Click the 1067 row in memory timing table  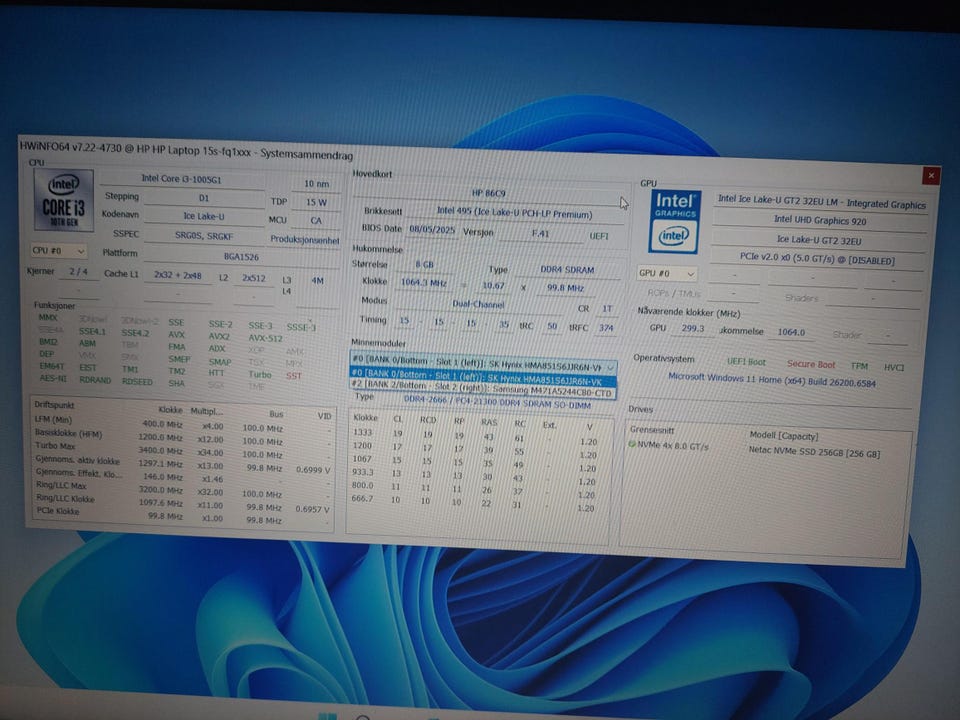point(474,463)
